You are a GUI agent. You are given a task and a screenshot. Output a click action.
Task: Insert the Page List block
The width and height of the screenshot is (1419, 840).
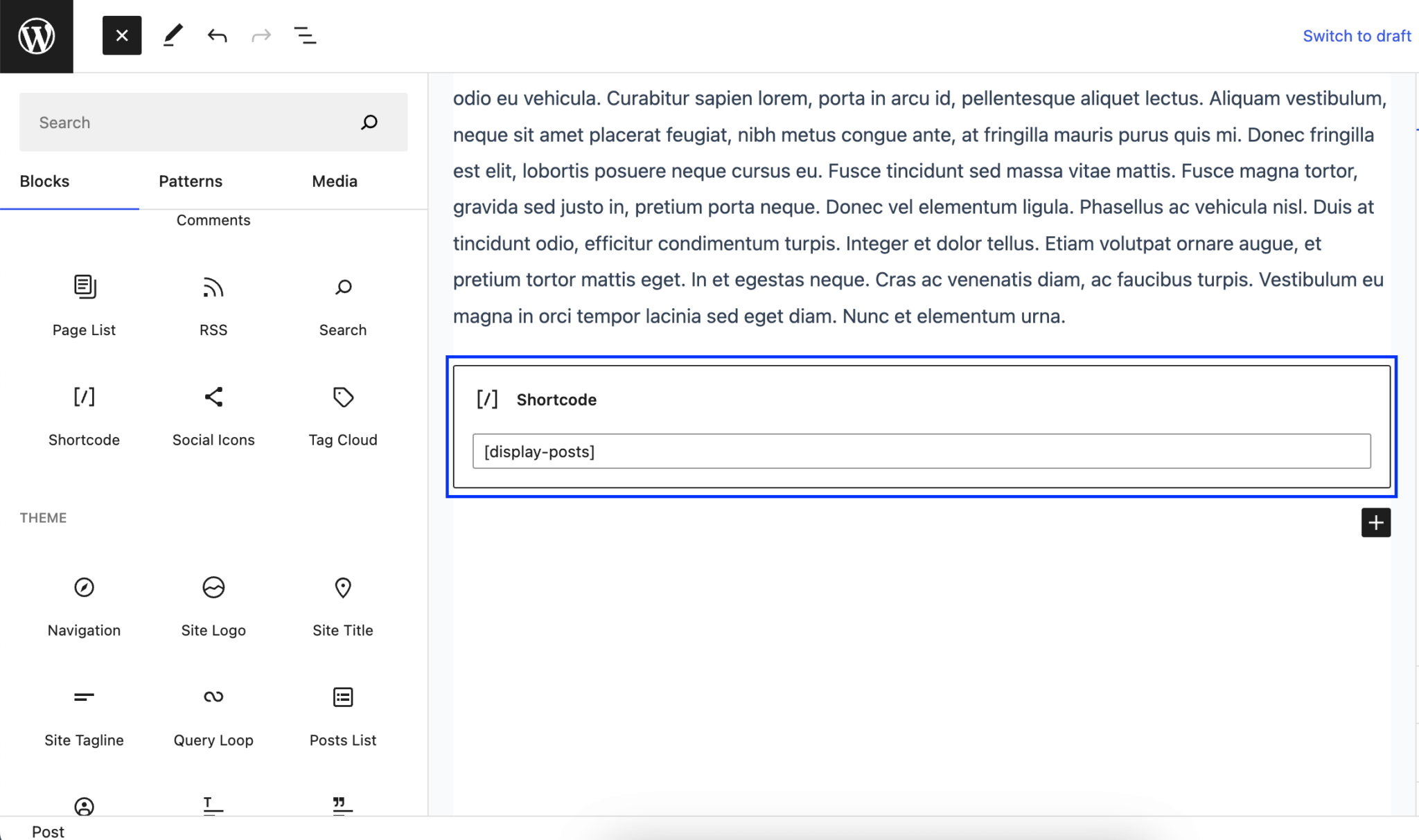coord(84,305)
